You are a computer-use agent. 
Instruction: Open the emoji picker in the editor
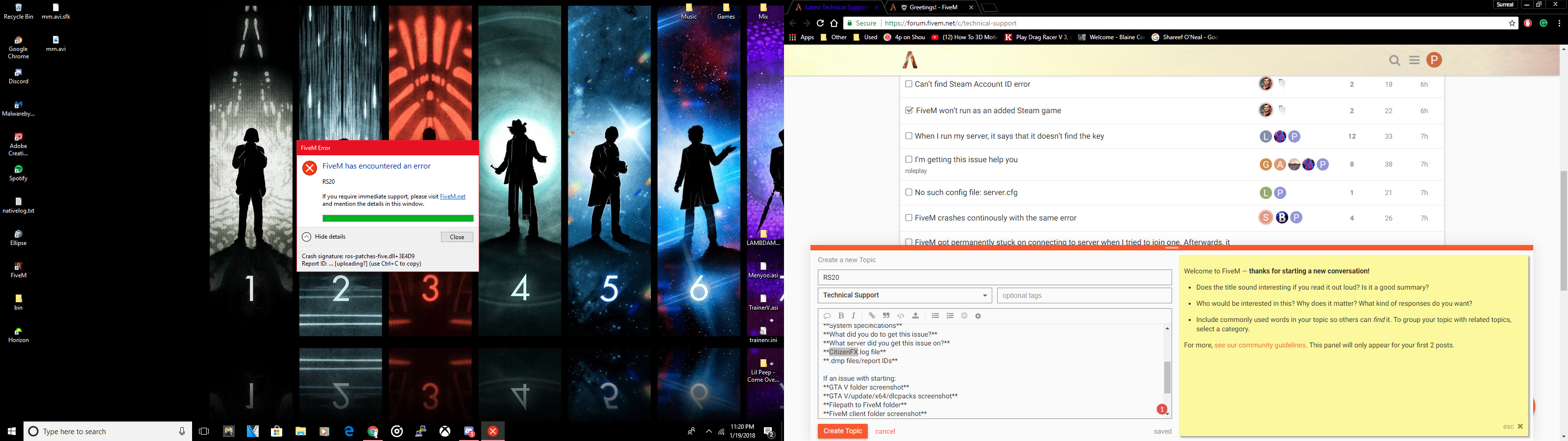(964, 316)
